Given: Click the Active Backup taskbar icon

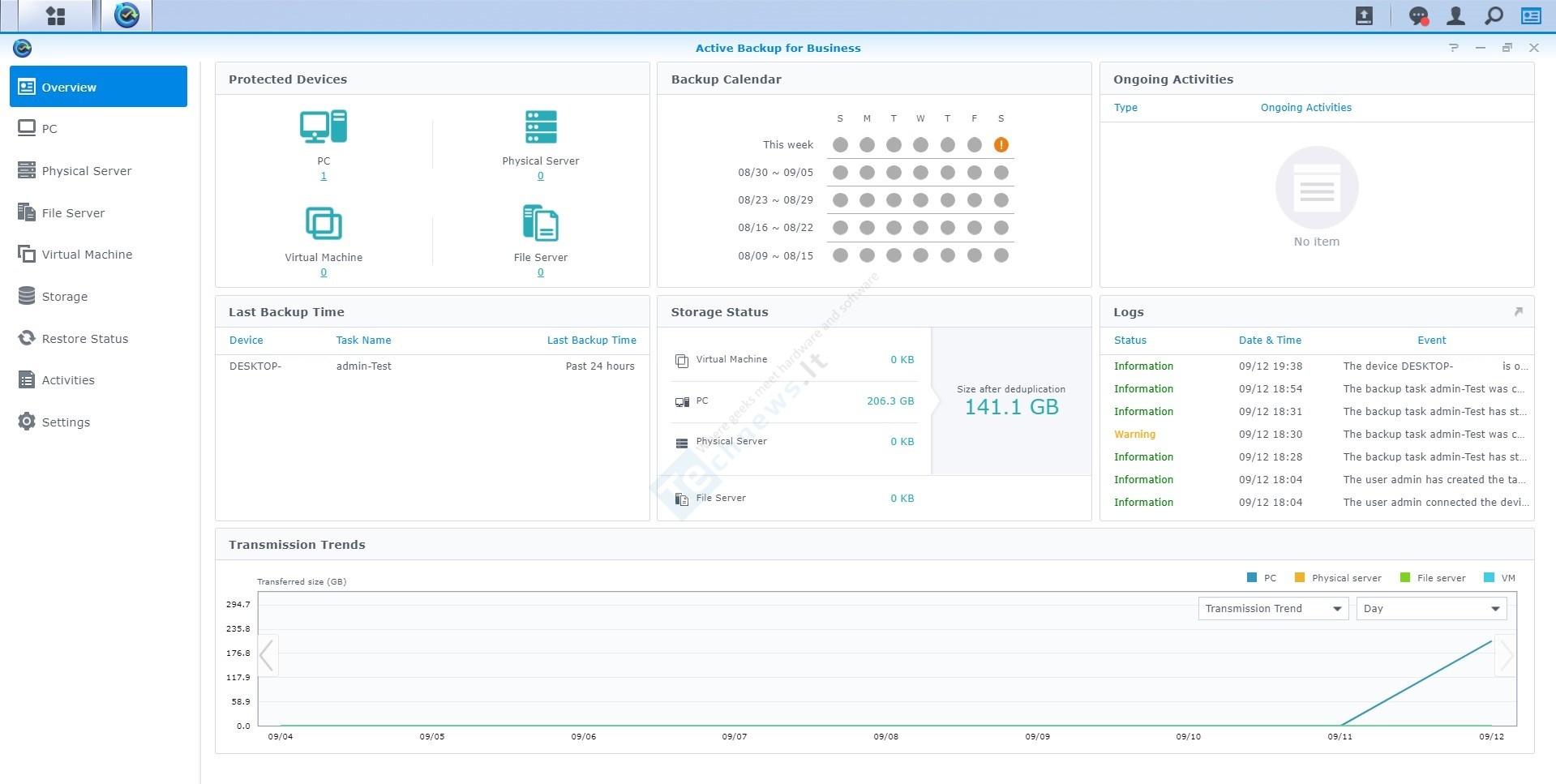Looking at the screenshot, I should pos(126,15).
